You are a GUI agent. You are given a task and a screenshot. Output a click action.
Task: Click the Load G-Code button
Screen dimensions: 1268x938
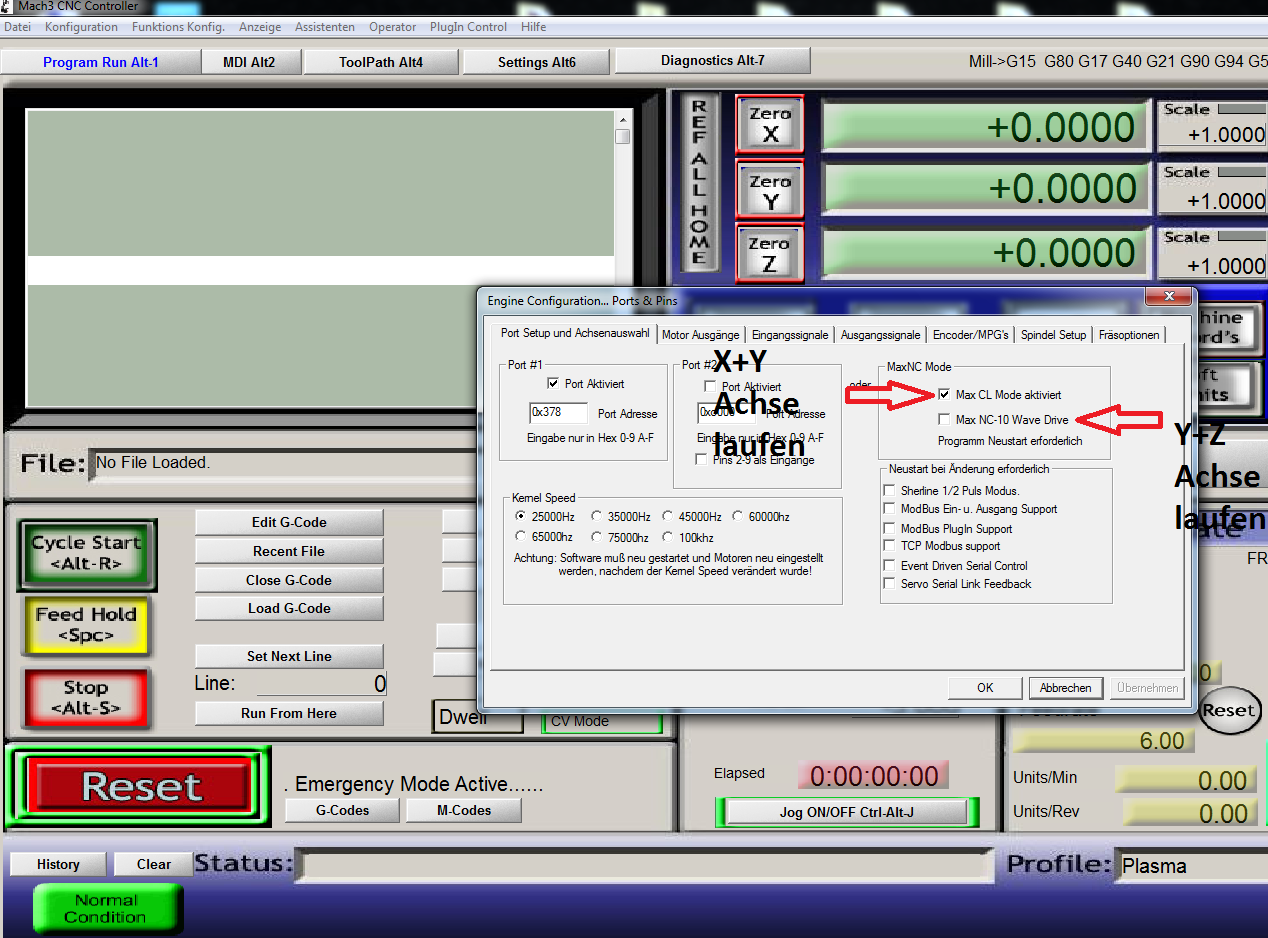pos(289,608)
